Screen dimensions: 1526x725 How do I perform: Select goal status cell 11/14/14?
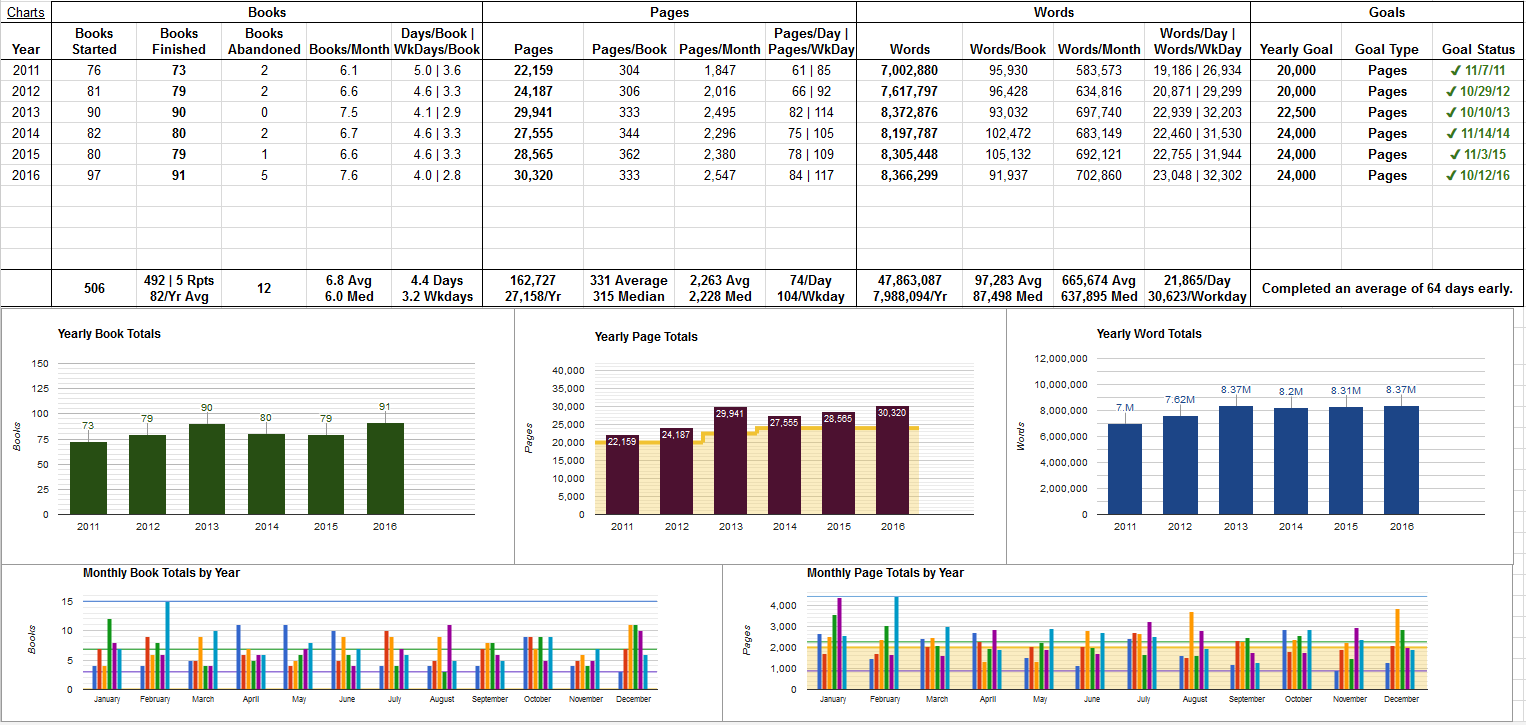click(1478, 133)
